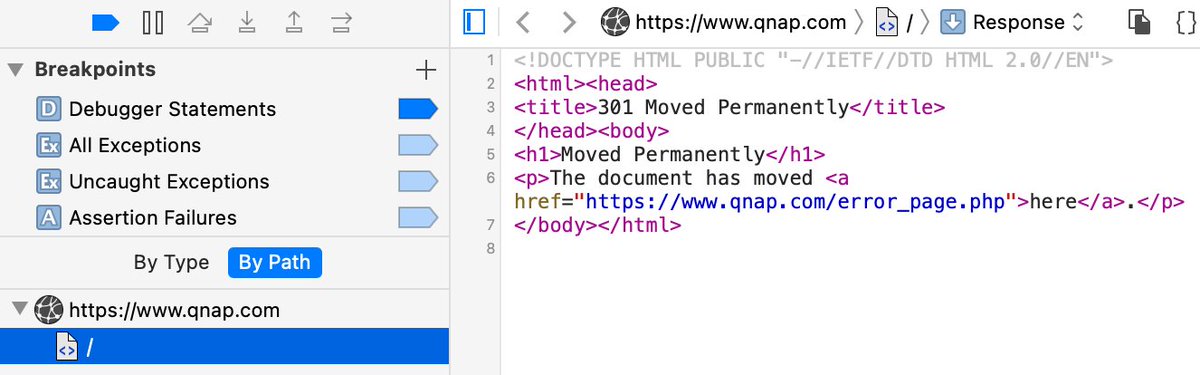Click line number 6 gutter
The width and height of the screenshot is (1200, 375).
491,178
